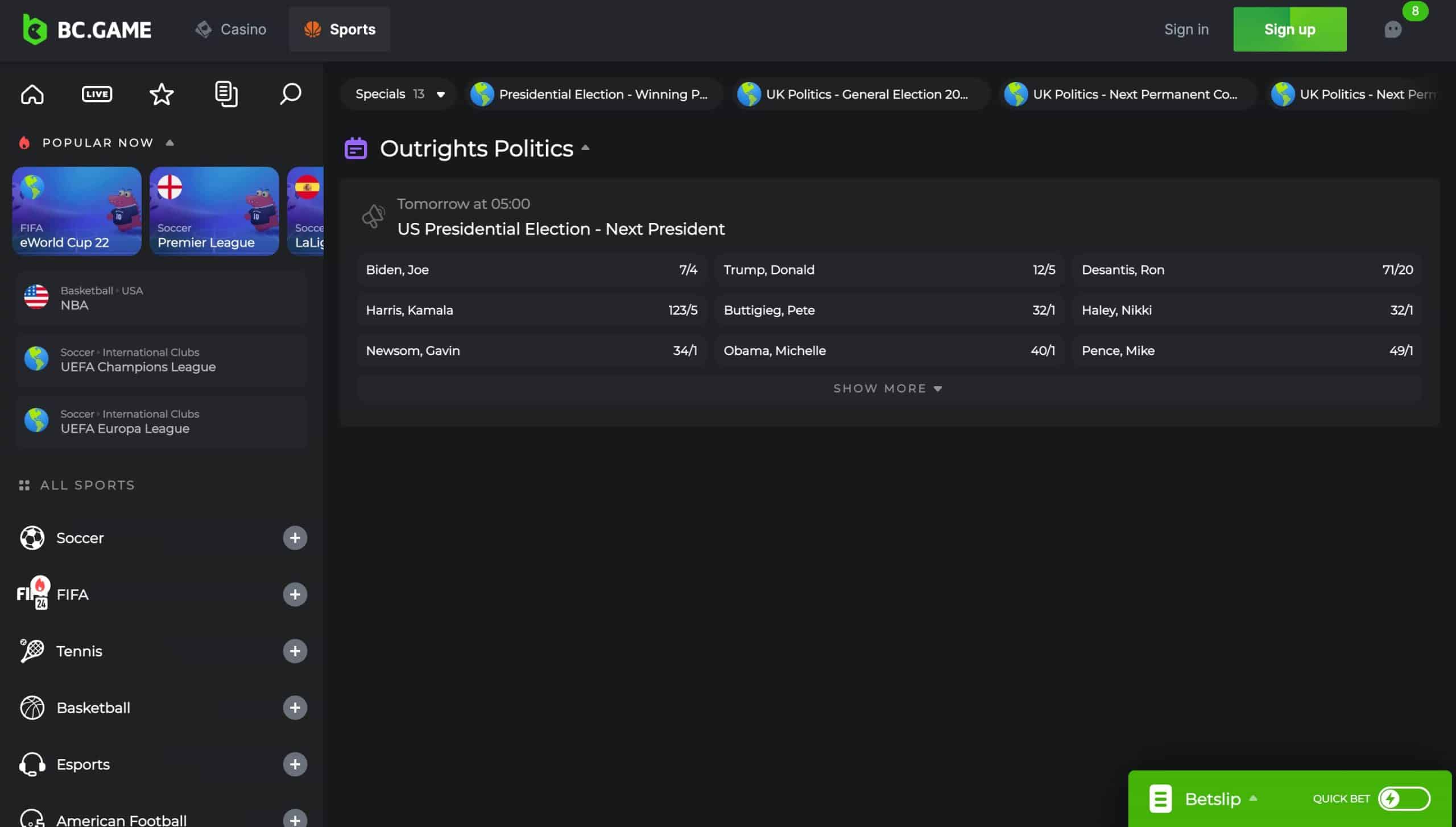Click the megaphone icon next to US Presidential Election
The image size is (1456, 827).
(x=374, y=216)
